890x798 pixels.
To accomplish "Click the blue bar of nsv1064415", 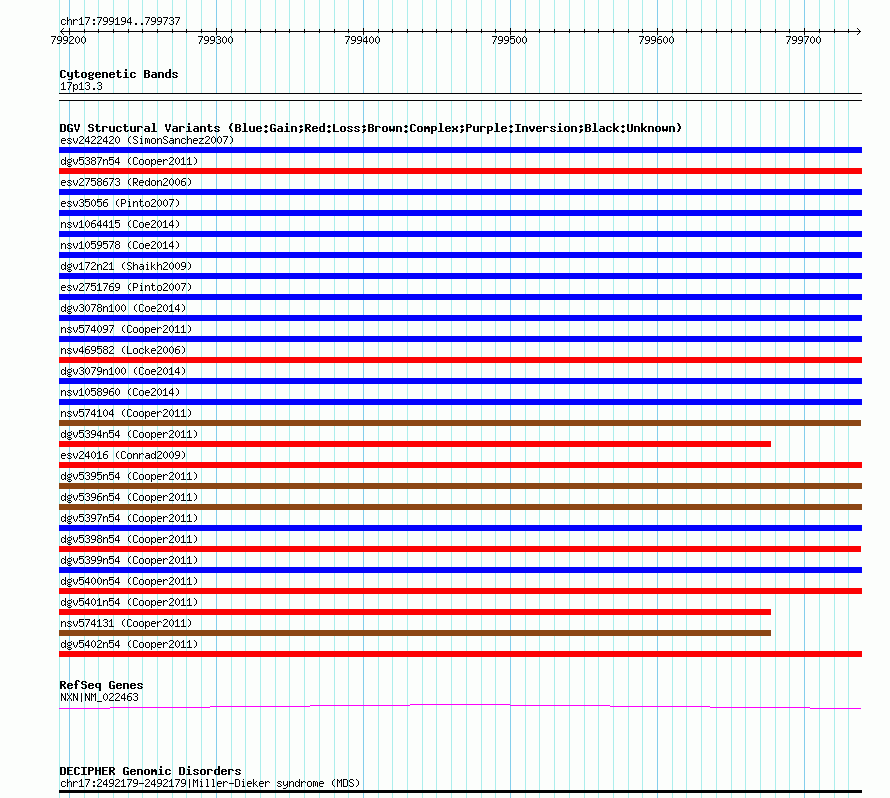I will 460,234.
